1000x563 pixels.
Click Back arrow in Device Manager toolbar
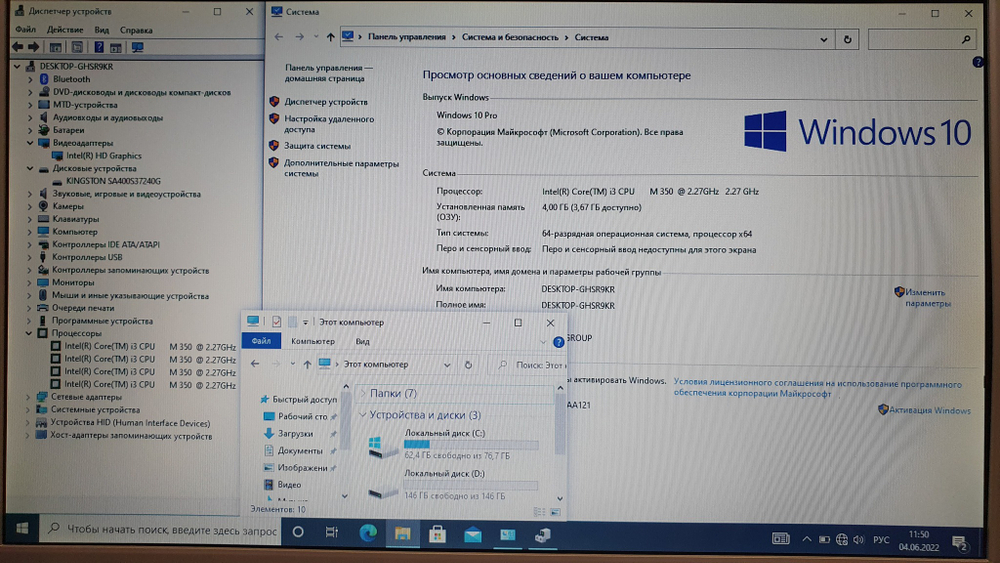17,47
